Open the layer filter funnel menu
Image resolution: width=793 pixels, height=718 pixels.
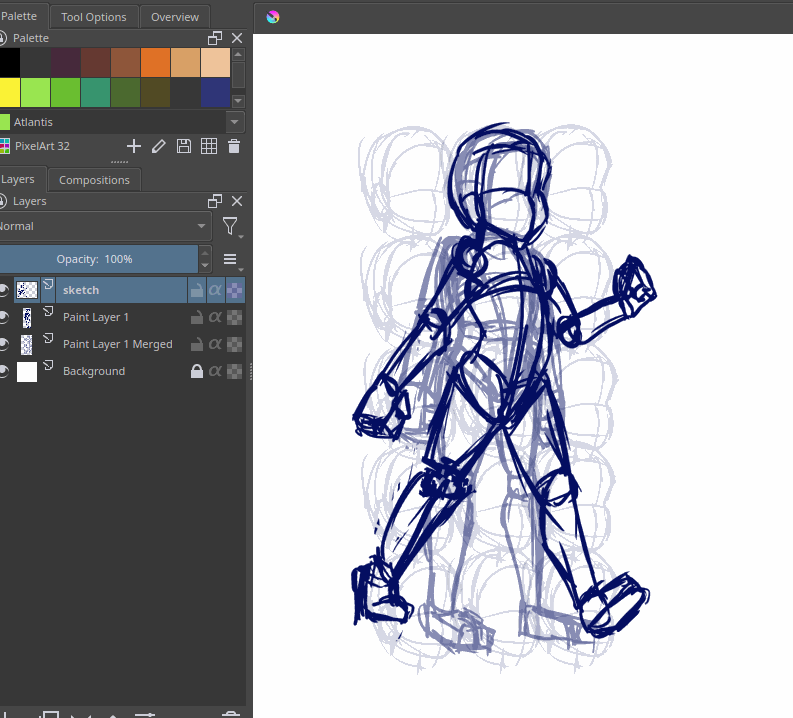232,226
